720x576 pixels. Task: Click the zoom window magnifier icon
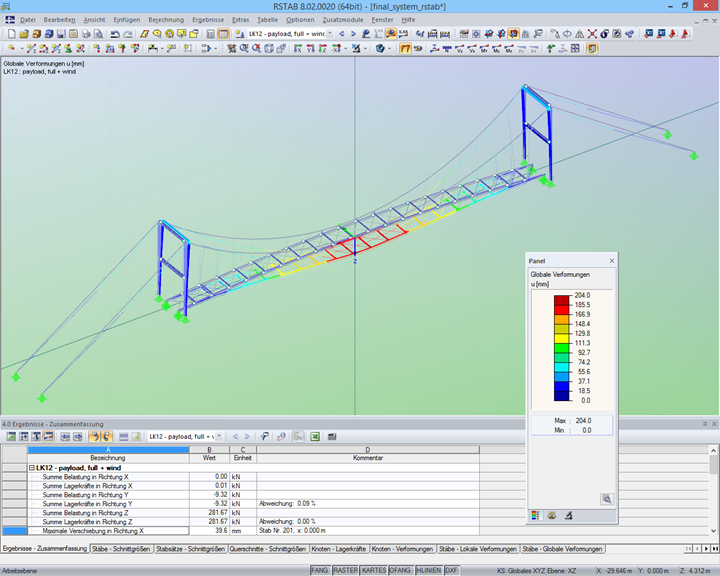click(x=244, y=48)
